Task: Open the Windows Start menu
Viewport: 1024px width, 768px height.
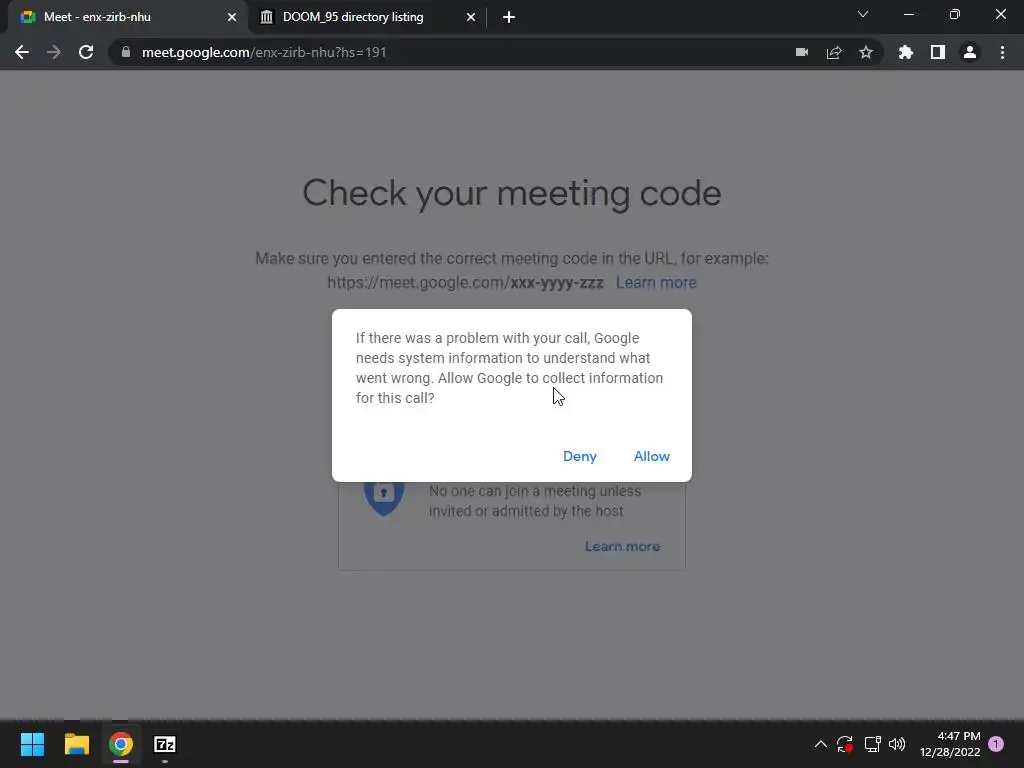Action: (x=32, y=744)
